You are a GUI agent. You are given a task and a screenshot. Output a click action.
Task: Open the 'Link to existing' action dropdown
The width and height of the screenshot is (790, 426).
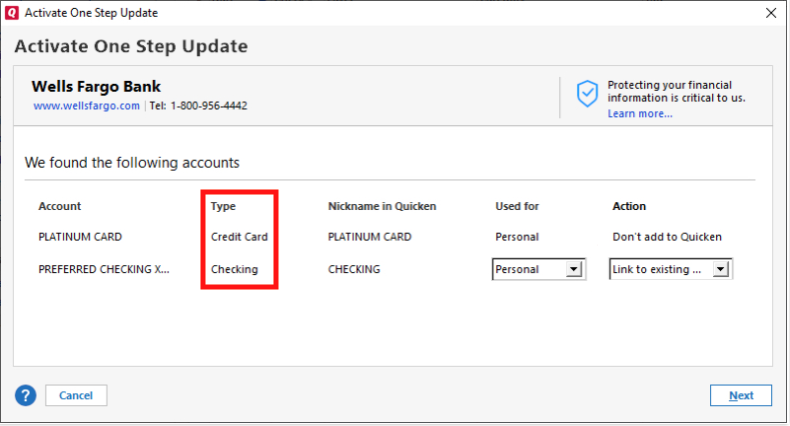click(670, 269)
